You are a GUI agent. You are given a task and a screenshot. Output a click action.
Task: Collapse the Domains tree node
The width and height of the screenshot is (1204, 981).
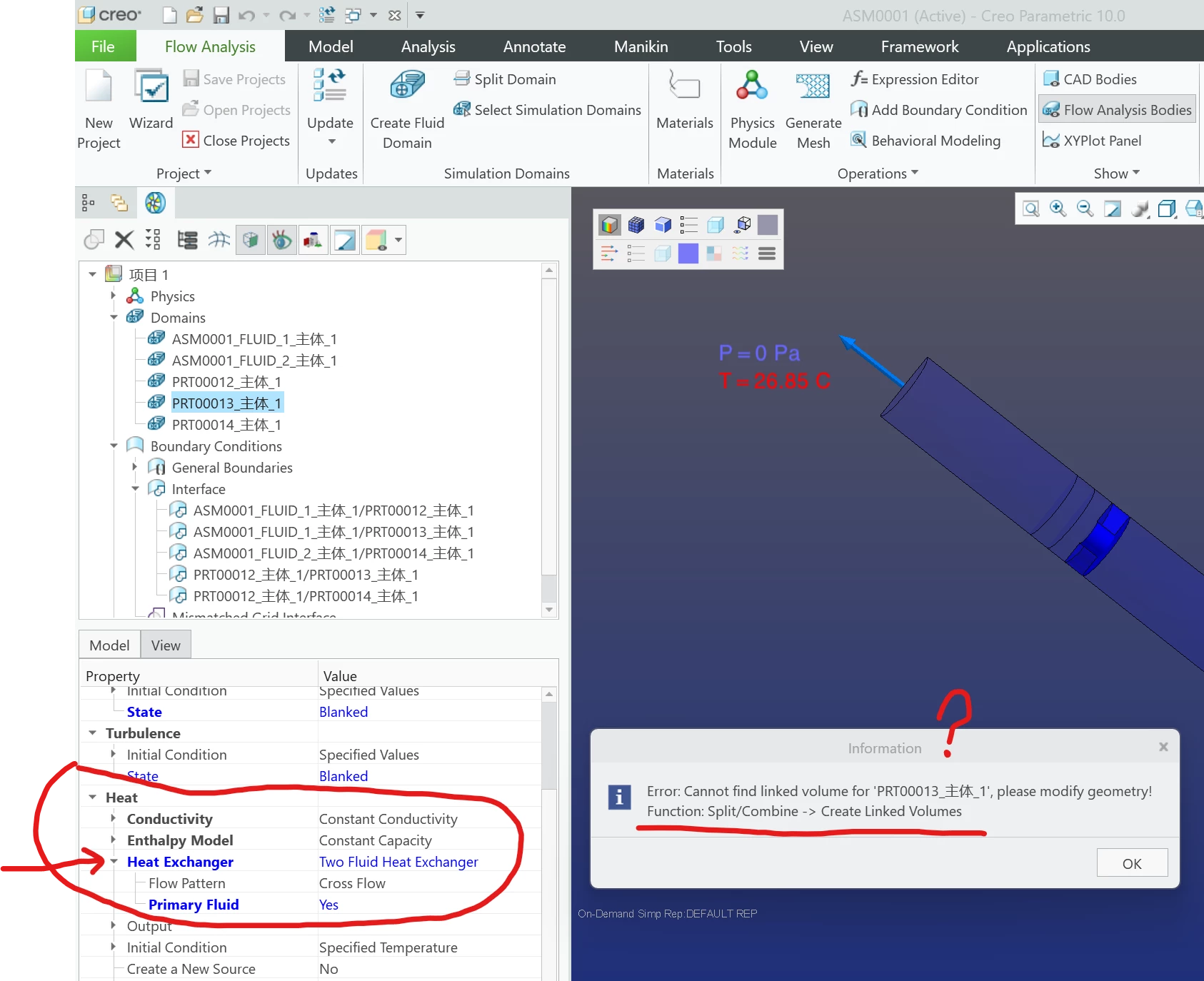[x=114, y=317]
